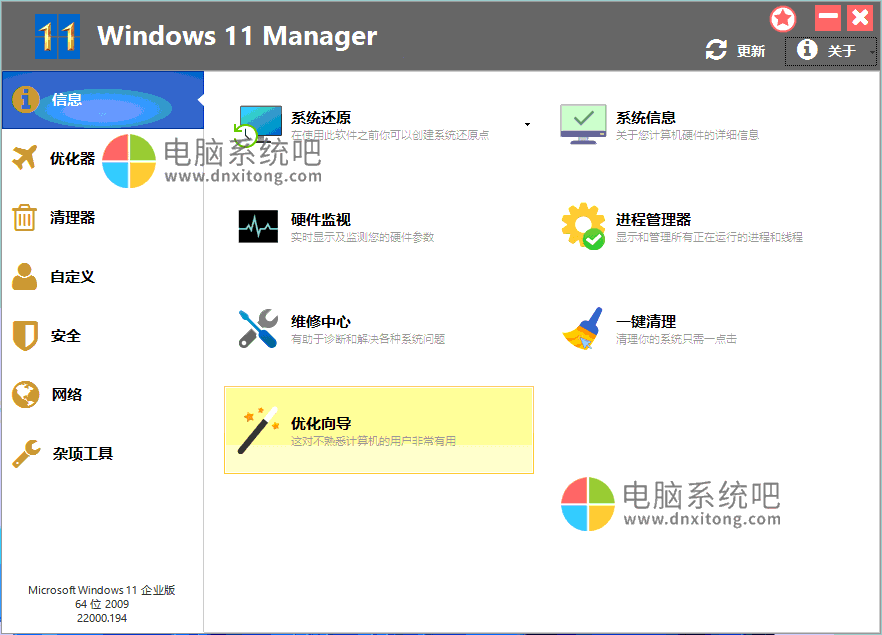Switch to the 安全 security tab
This screenshot has width=882, height=635.
103,336
